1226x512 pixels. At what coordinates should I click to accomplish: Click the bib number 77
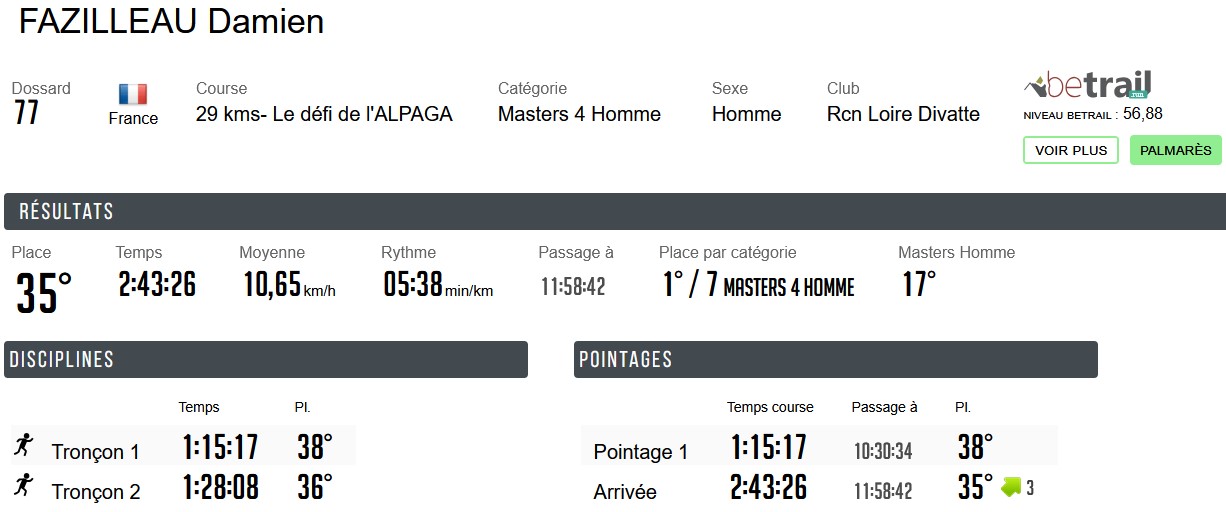(26, 114)
